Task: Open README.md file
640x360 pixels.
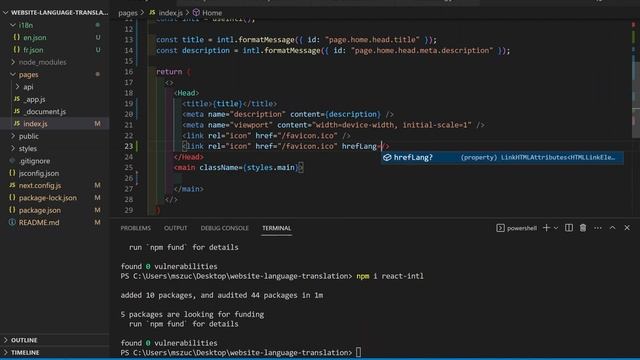Action: tap(39, 222)
